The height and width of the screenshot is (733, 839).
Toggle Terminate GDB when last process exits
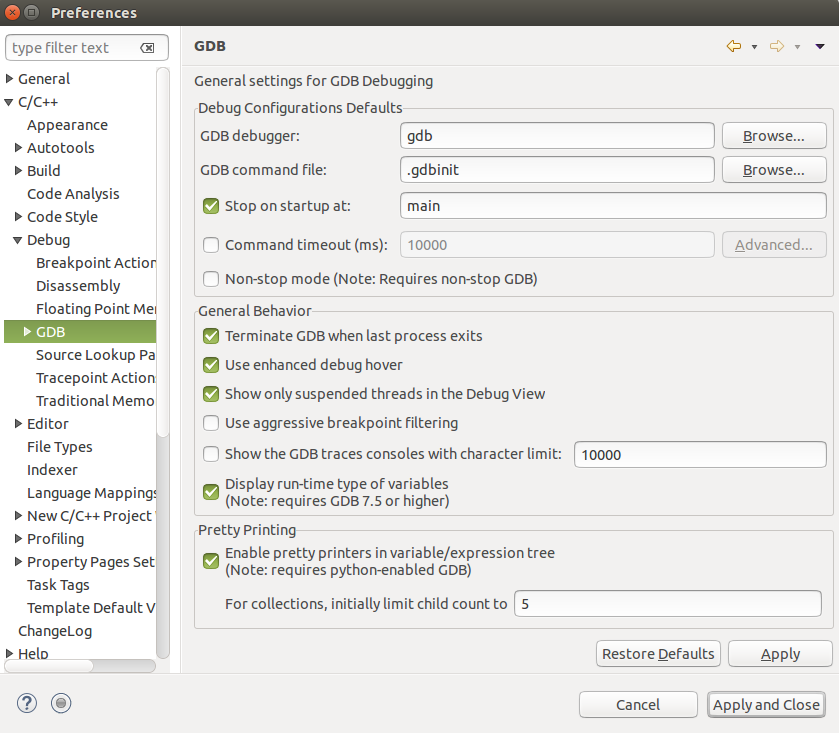pos(211,336)
